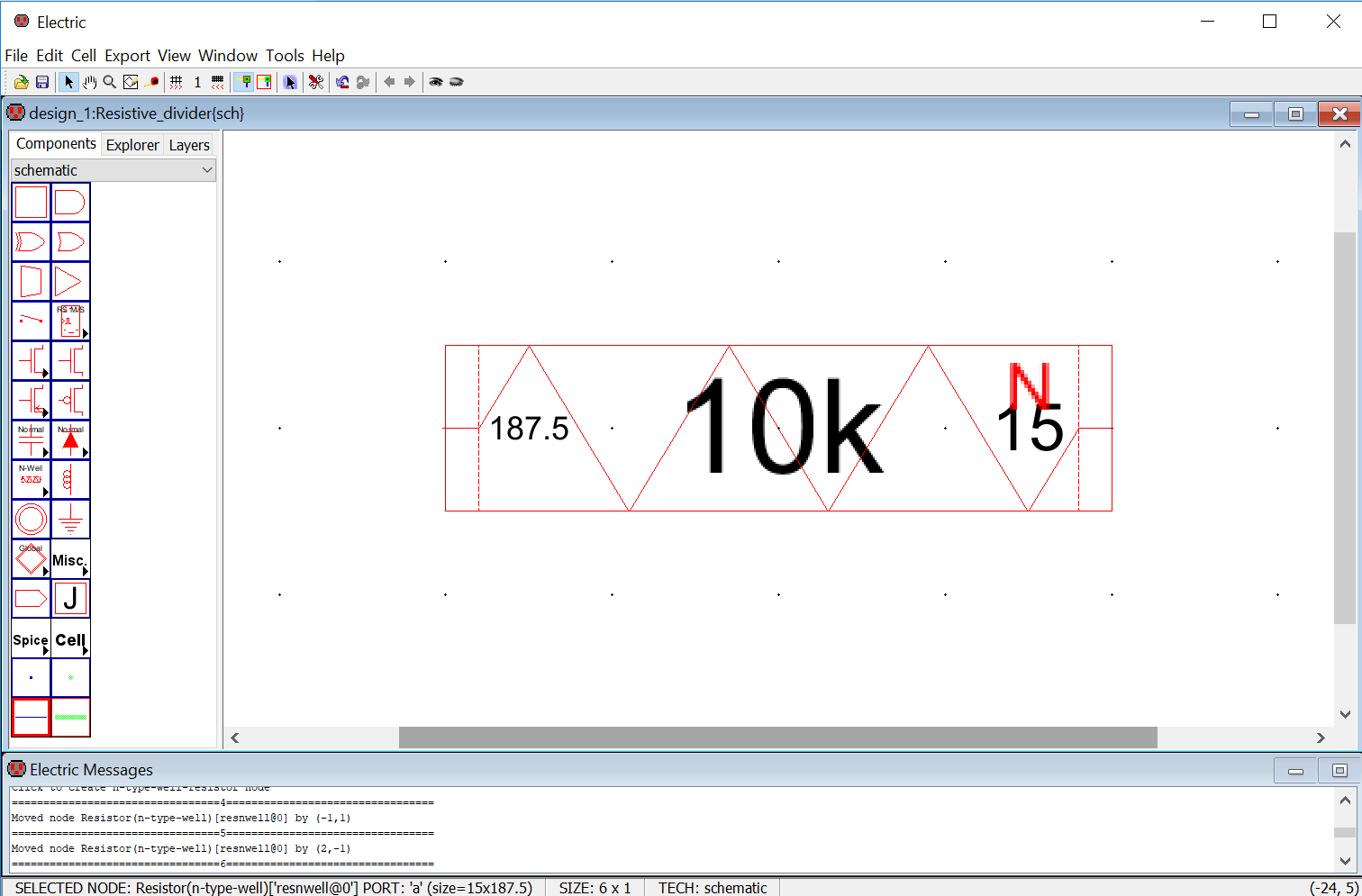Screen dimensions: 1362x896
Task: Select the Pan hand tool
Action: (x=89, y=82)
